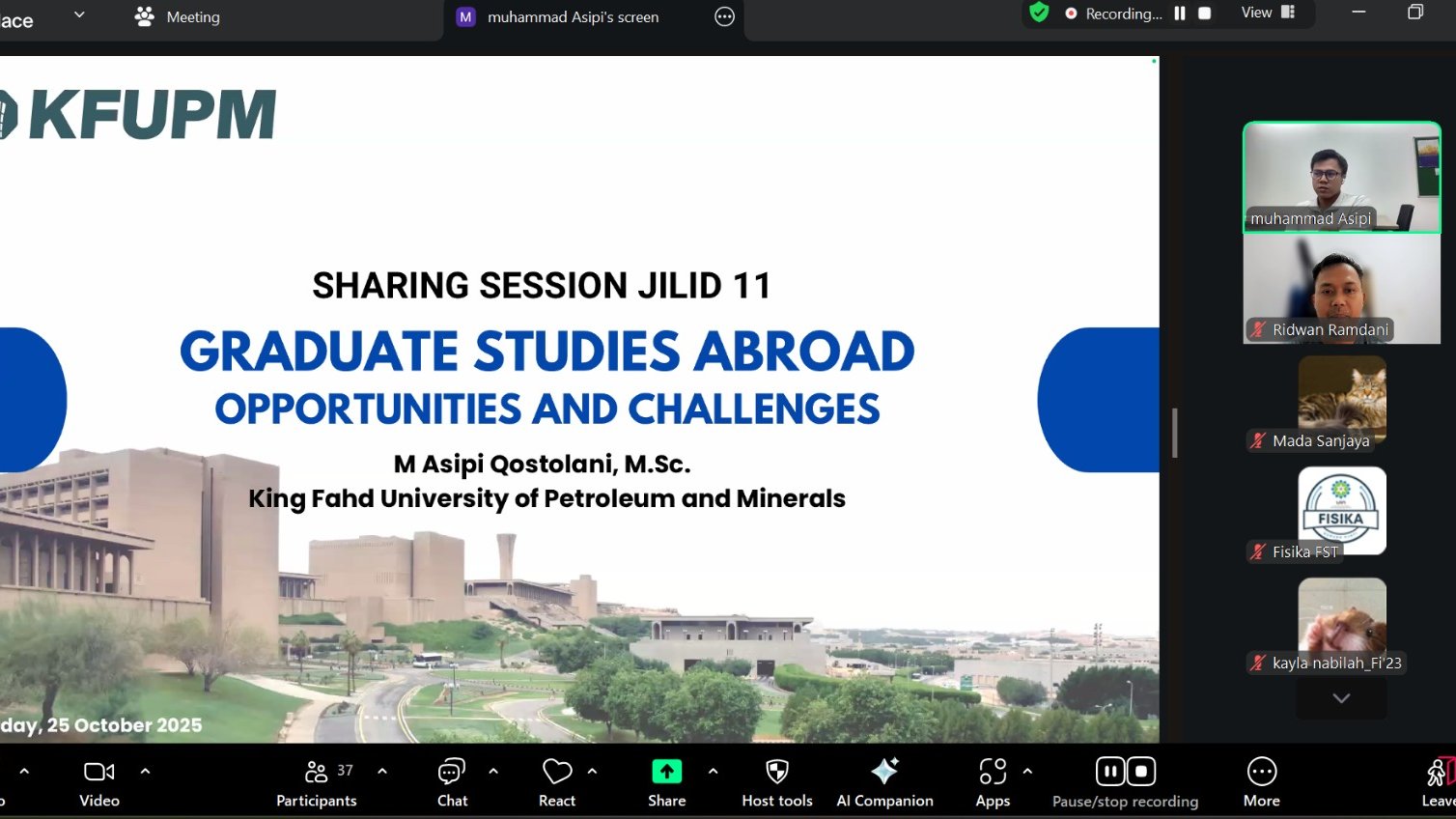
Task: Stop the recording in the top bar
Action: click(x=1204, y=14)
